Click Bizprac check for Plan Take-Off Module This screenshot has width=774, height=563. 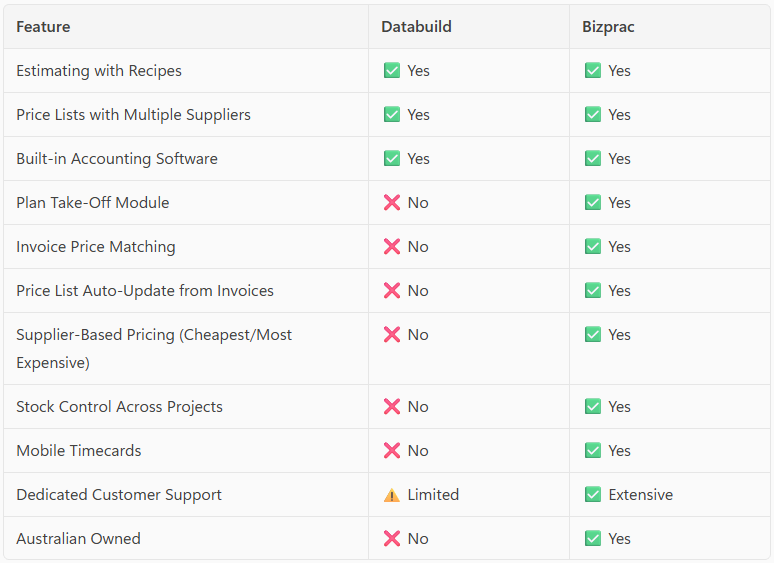click(593, 202)
